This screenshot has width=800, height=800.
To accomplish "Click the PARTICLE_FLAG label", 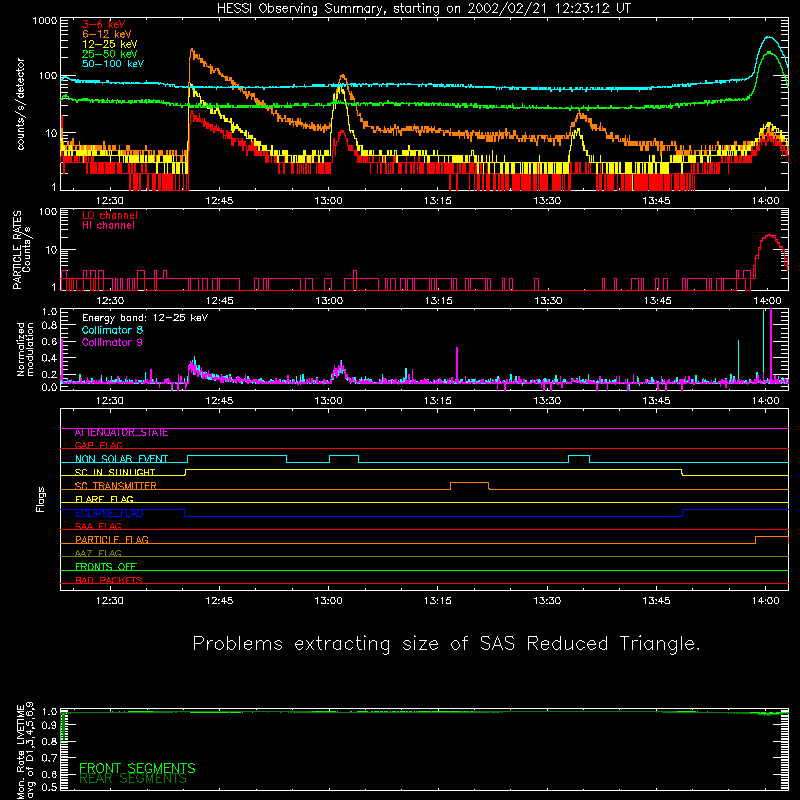I will [x=112, y=540].
